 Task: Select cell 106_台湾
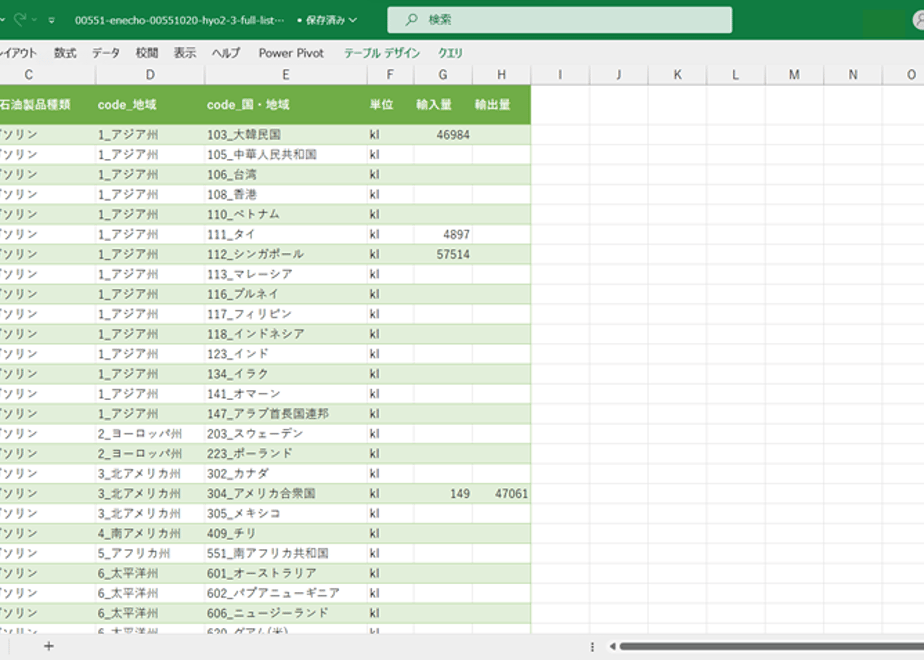(285, 174)
